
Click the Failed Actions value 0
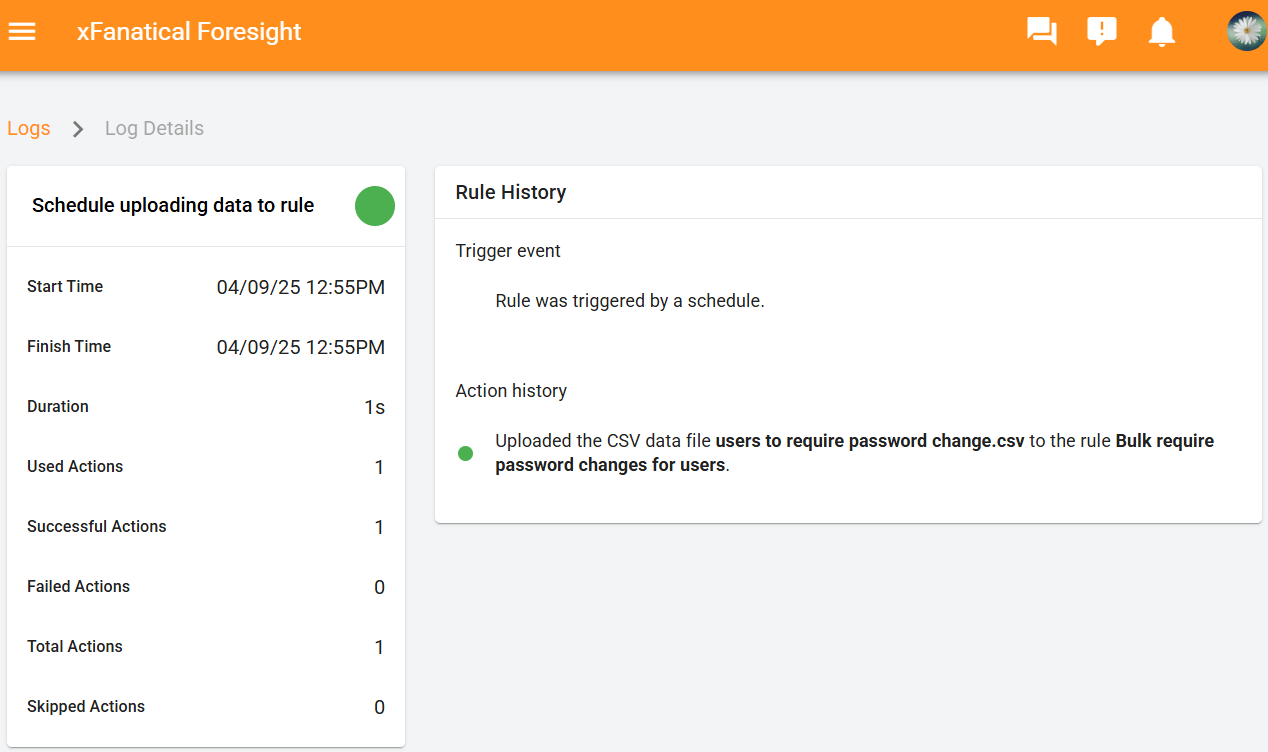[379, 588]
